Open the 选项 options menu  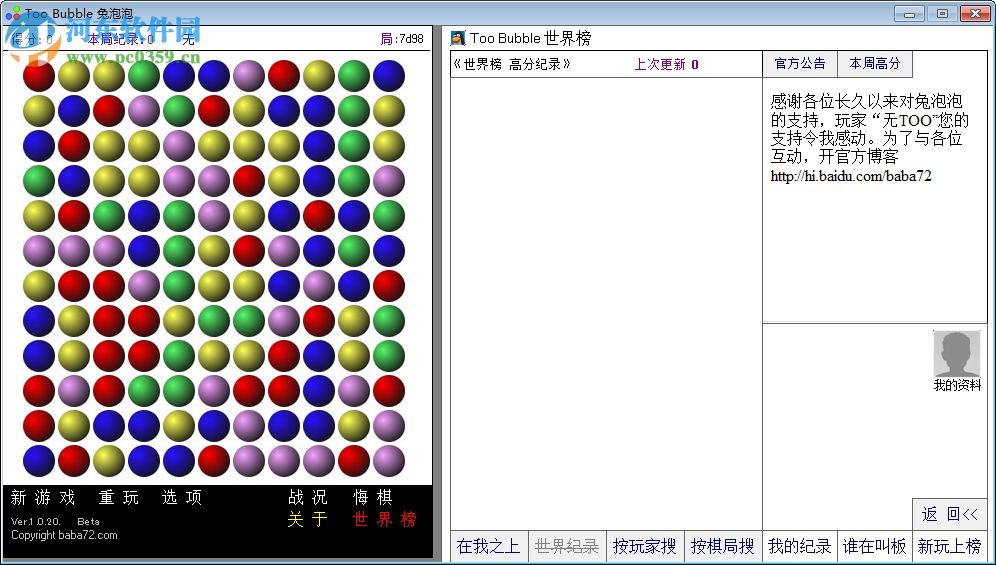click(x=182, y=498)
